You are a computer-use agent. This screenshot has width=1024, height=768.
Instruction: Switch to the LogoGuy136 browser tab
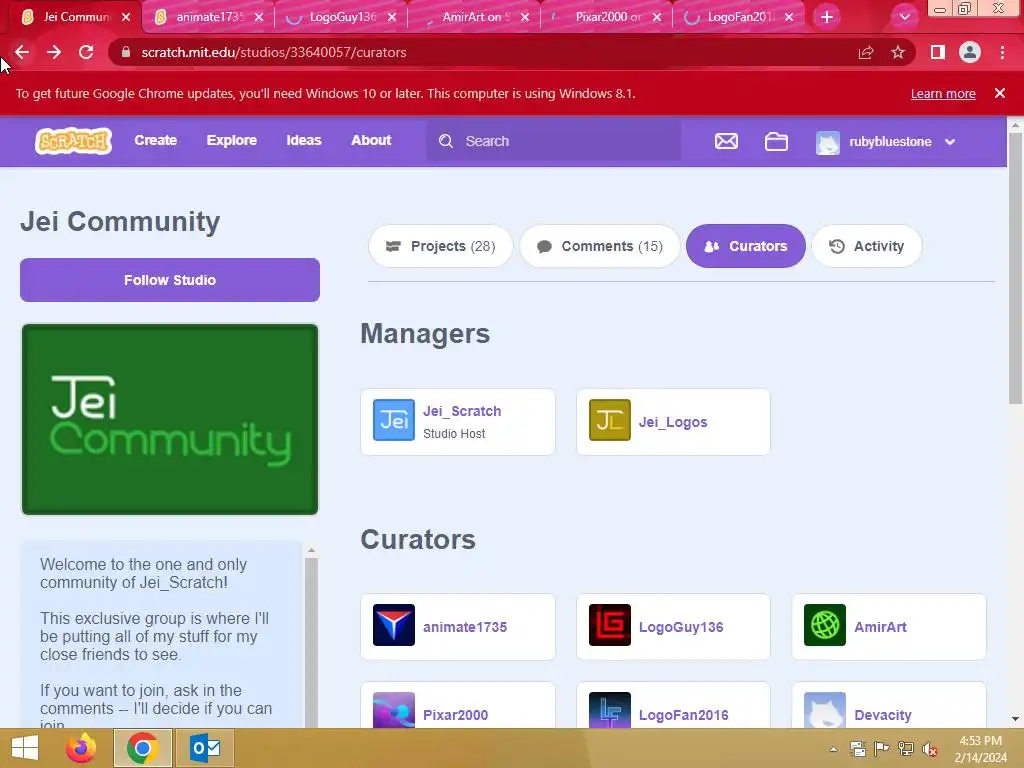click(x=342, y=17)
